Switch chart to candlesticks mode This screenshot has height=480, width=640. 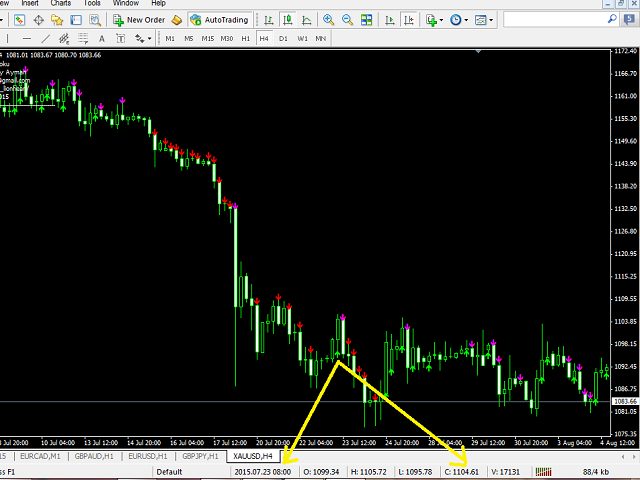287,20
